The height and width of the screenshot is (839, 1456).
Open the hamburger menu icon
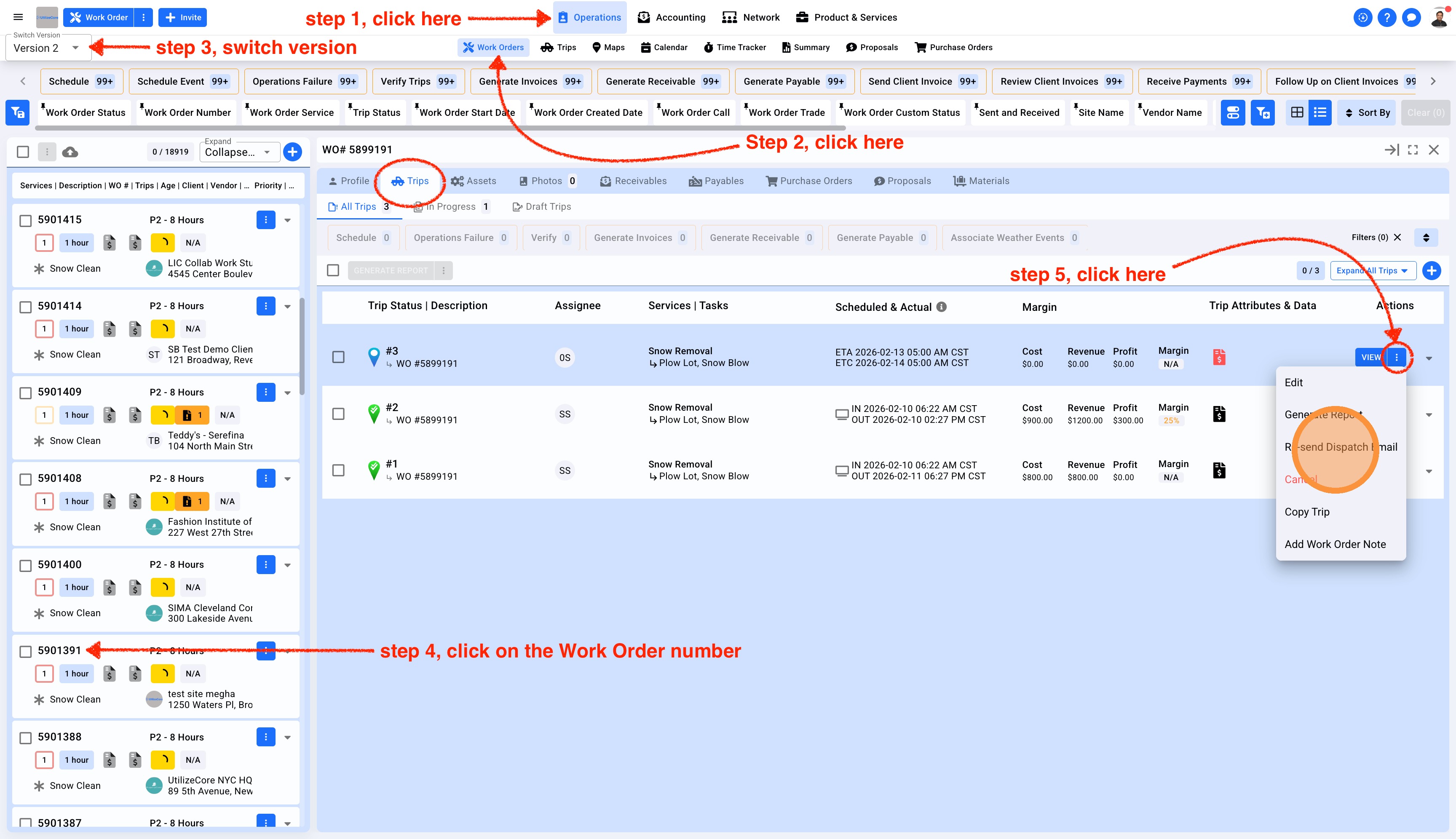pyautogui.click(x=19, y=17)
